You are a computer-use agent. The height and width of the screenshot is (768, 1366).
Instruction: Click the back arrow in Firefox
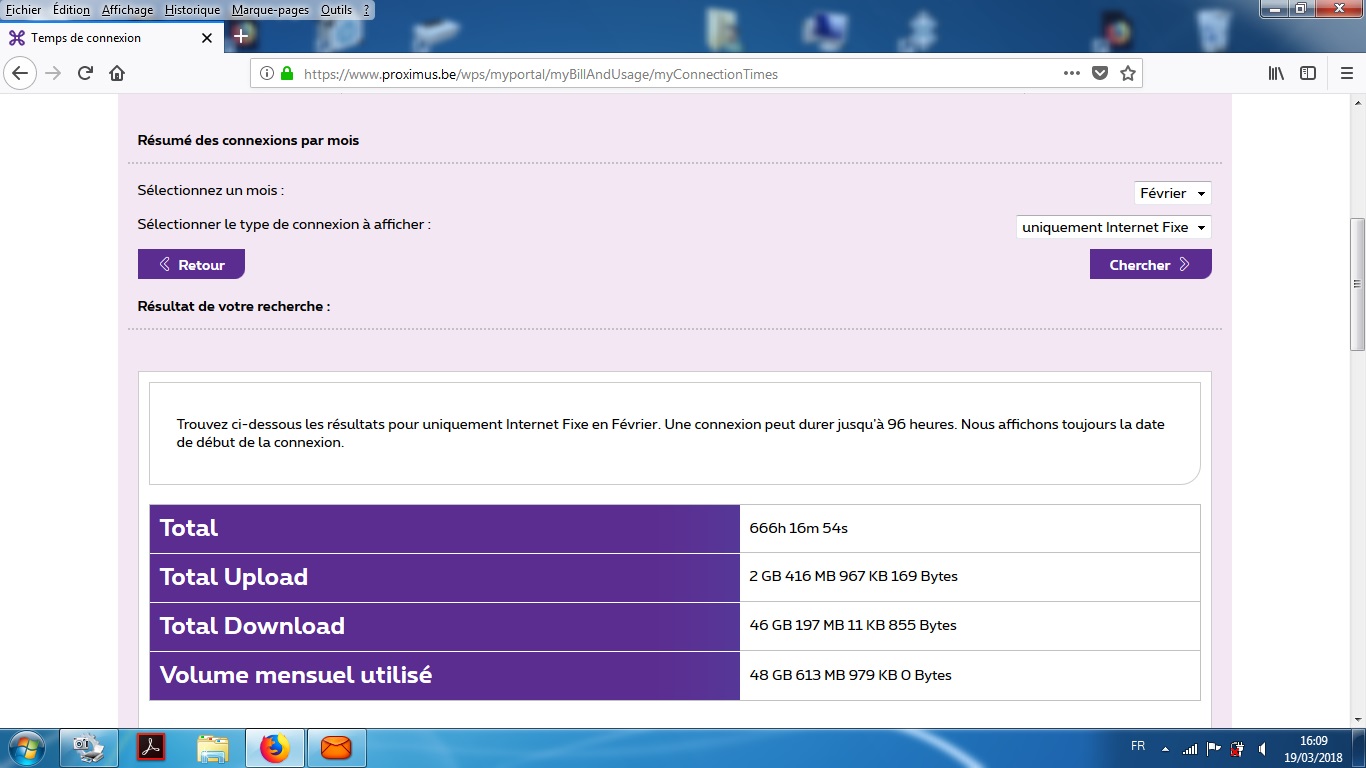click(x=20, y=73)
